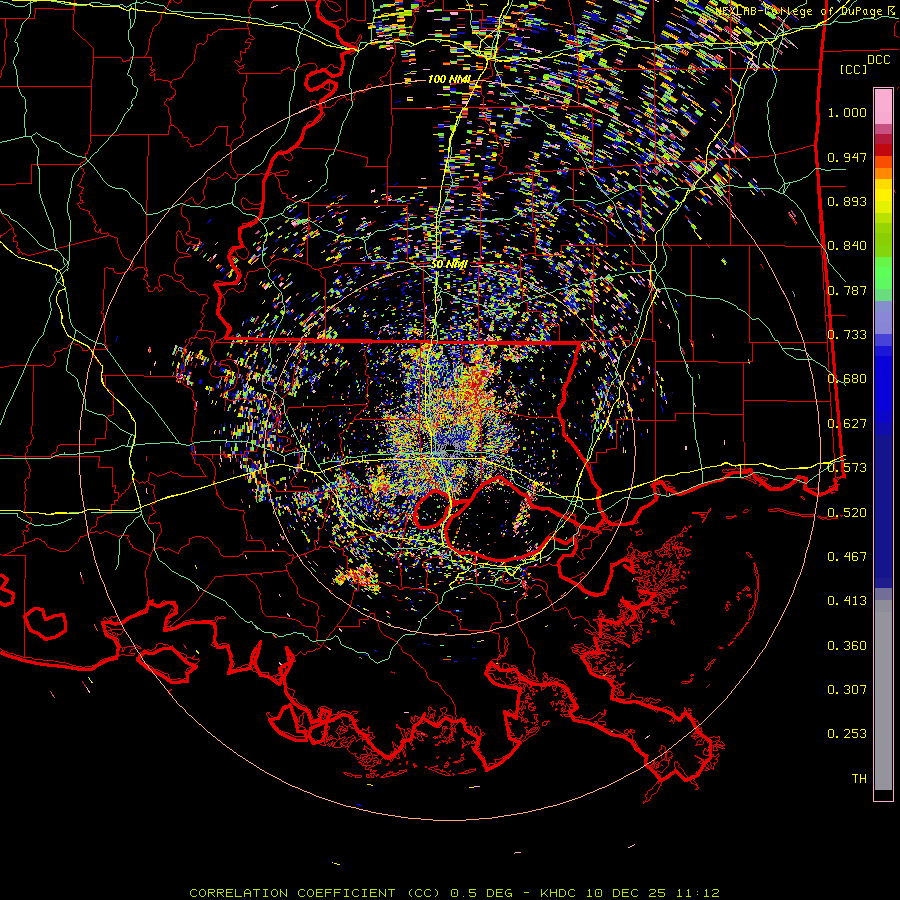Pick the pink top segment of color bar
The image size is (900, 900).
[x=883, y=107]
